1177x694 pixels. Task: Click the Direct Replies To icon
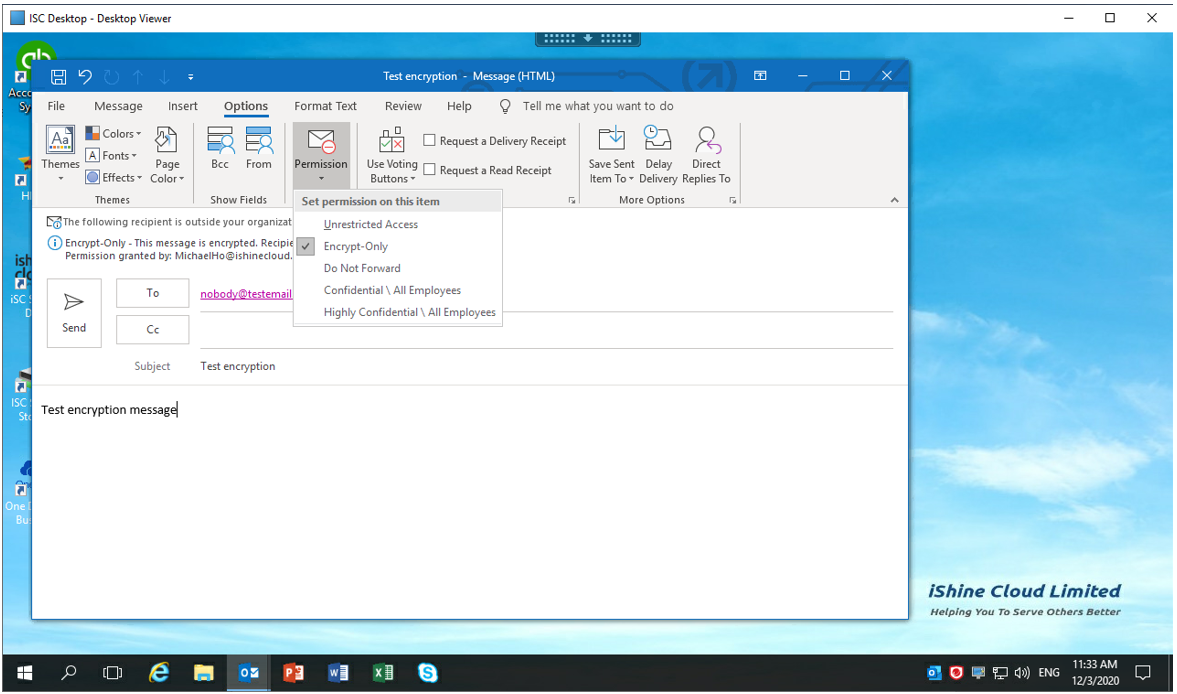pyautogui.click(x=706, y=155)
